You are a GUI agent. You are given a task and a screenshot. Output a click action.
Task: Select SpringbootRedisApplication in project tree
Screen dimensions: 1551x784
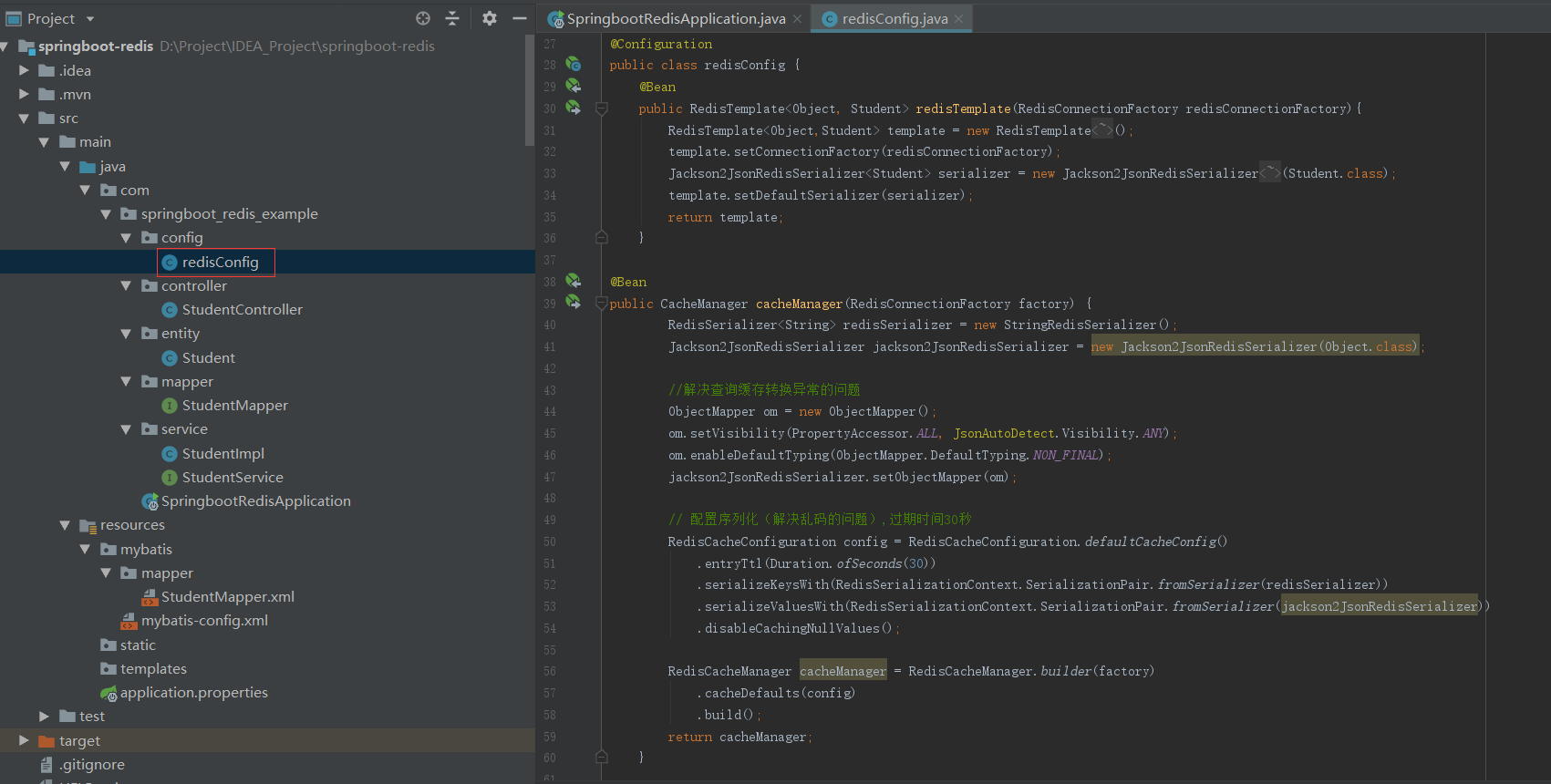tap(255, 501)
